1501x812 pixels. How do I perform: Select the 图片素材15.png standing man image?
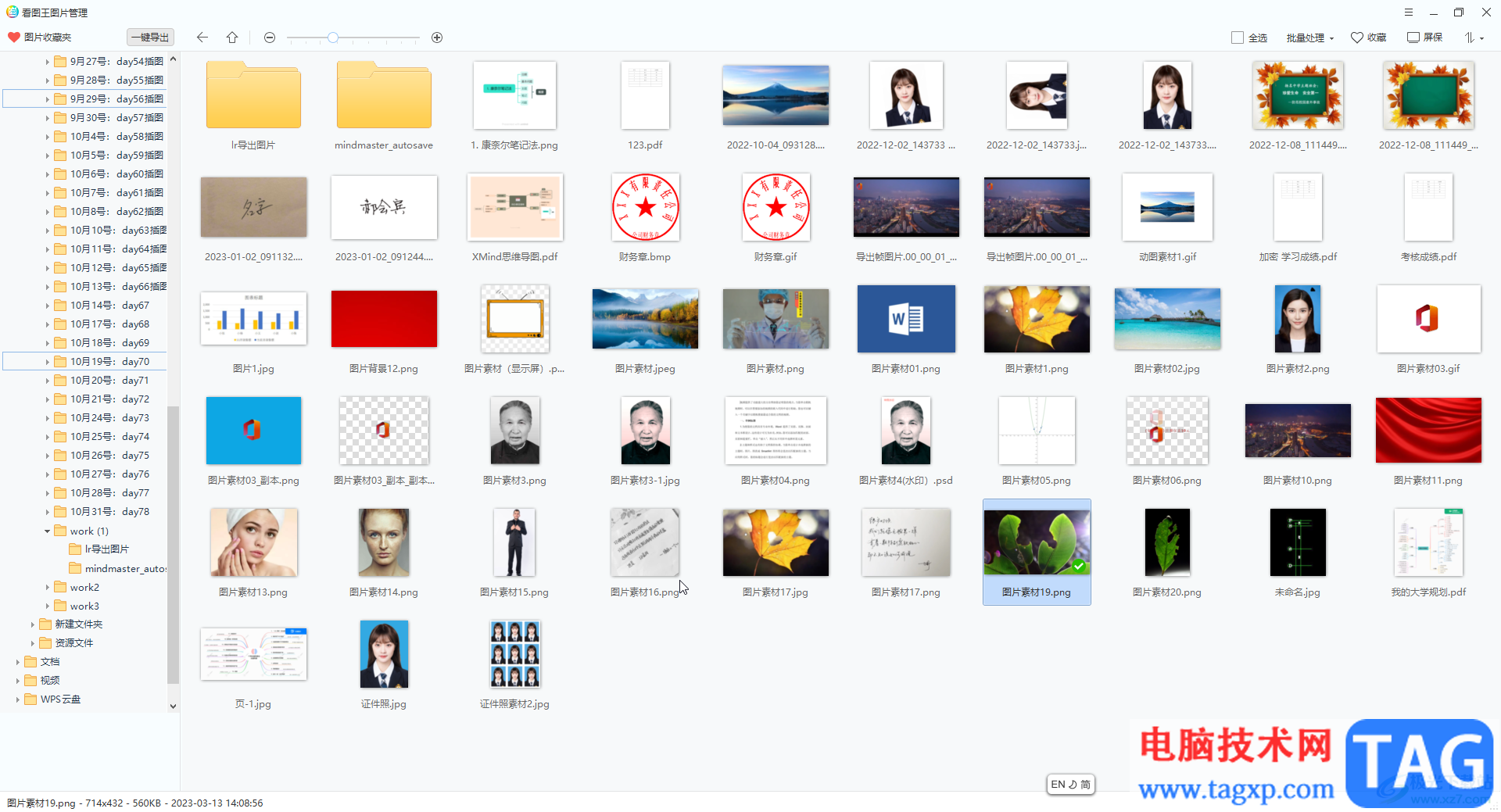[514, 542]
